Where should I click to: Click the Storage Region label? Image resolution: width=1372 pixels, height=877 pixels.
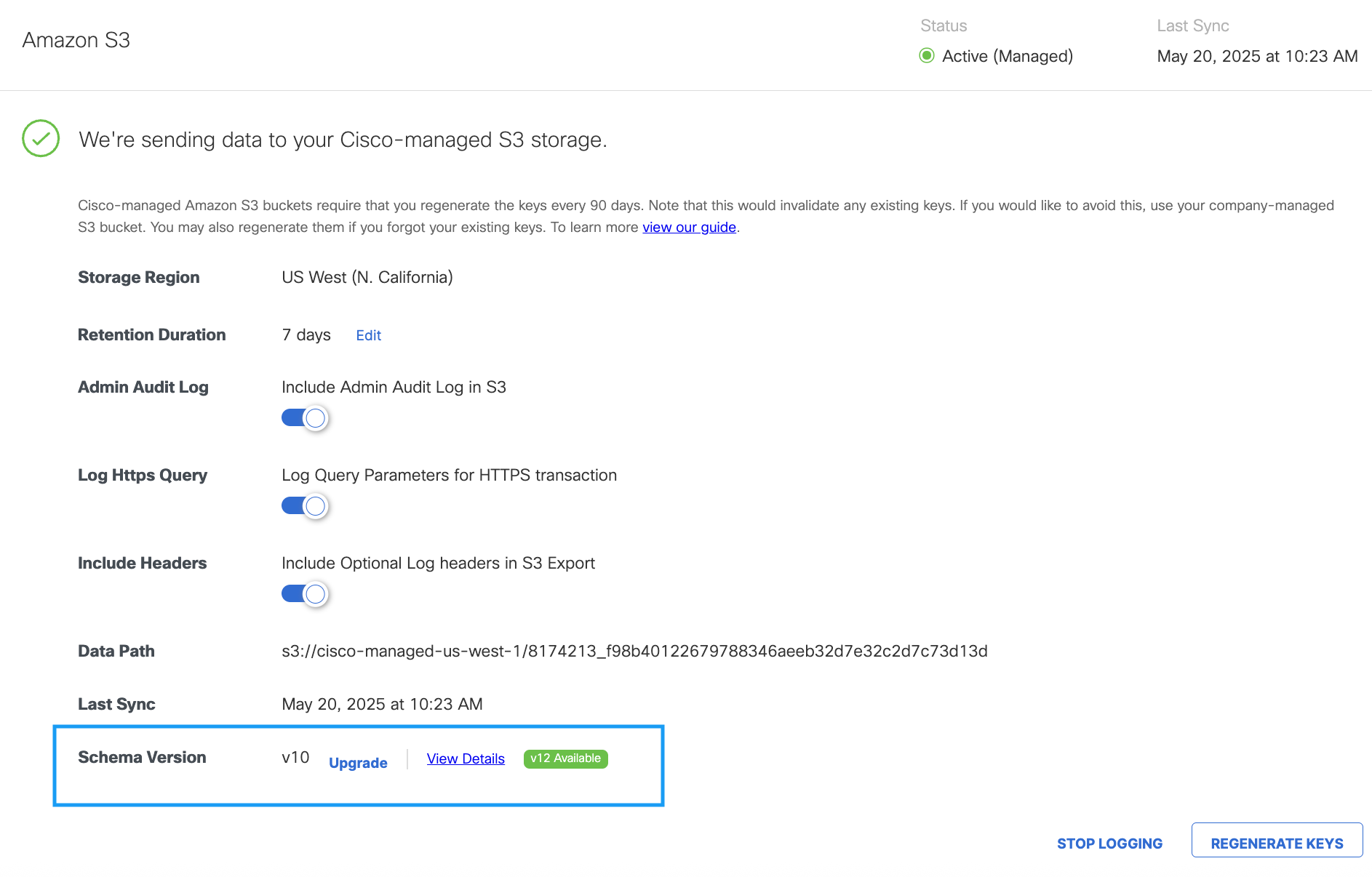(x=138, y=277)
